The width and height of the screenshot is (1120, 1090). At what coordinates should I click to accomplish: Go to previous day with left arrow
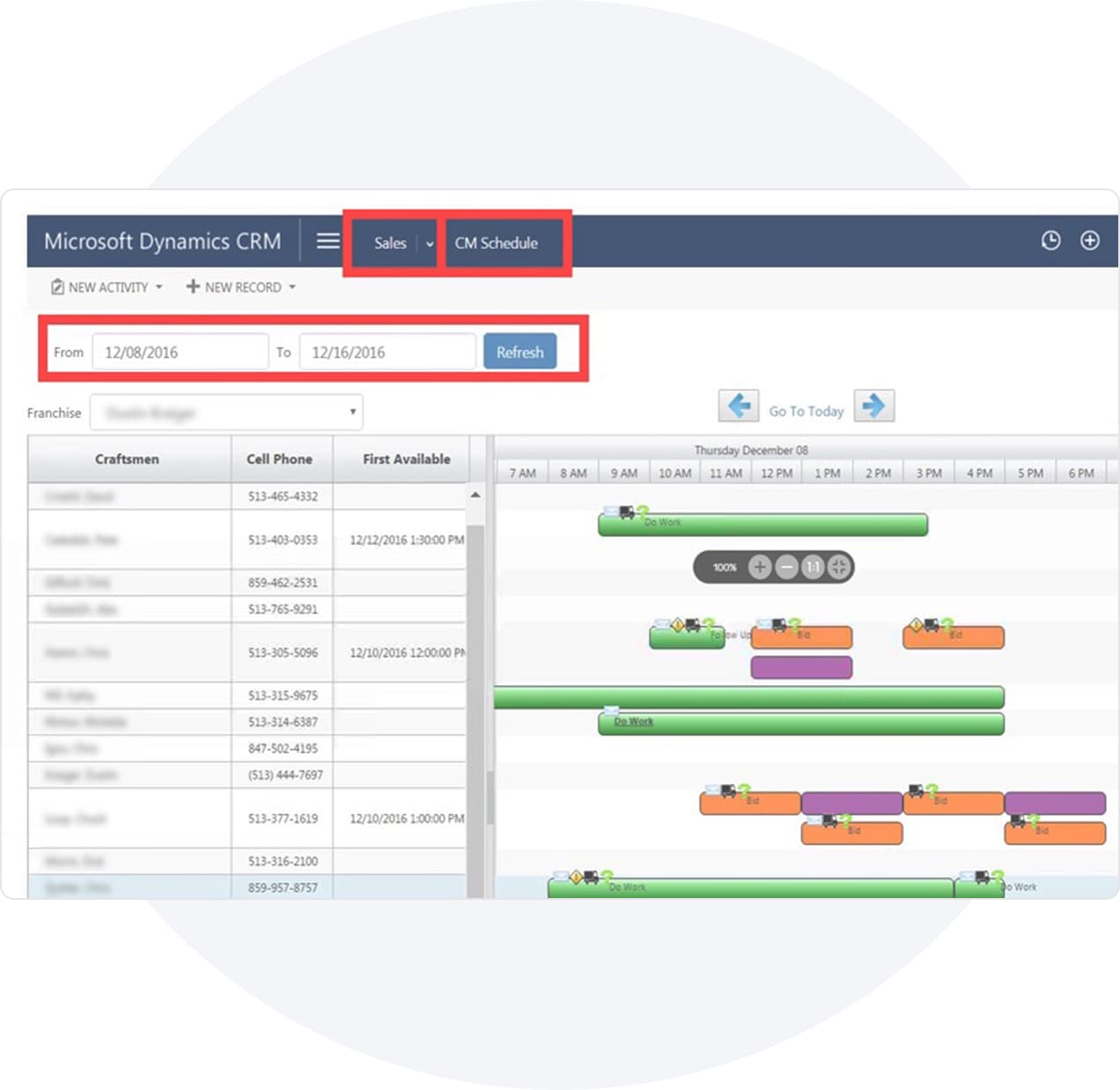point(738,406)
